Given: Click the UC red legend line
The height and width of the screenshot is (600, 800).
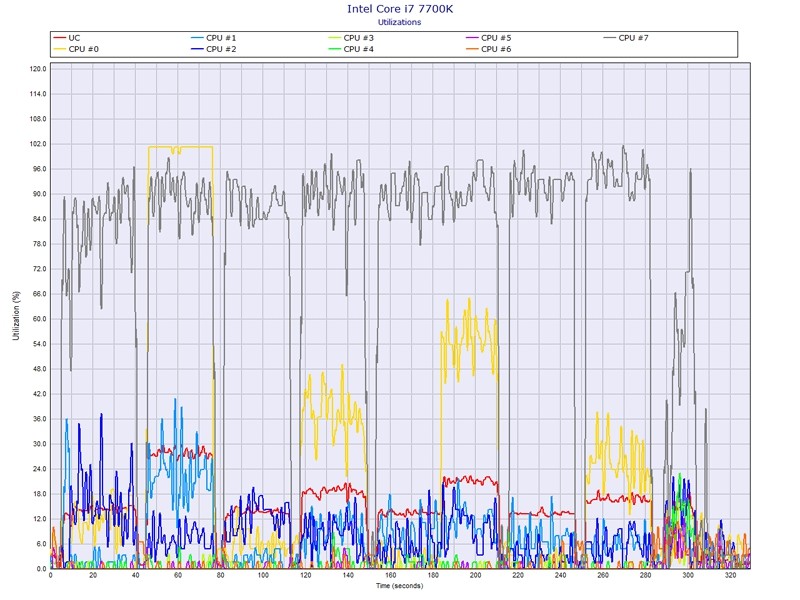Looking at the screenshot, I should [59, 38].
